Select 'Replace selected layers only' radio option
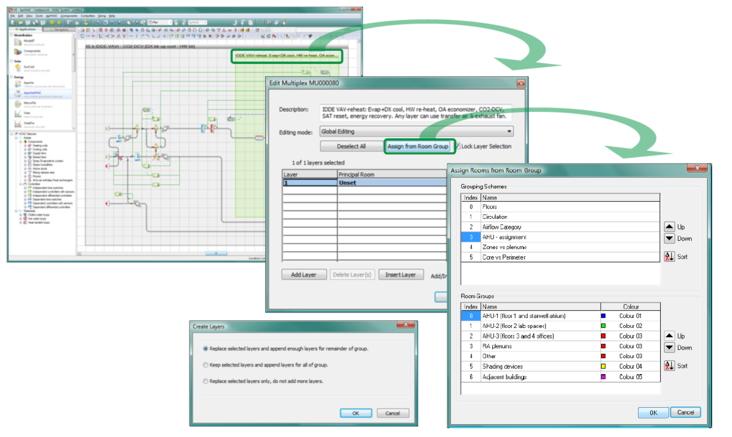732x437 pixels. point(207,380)
